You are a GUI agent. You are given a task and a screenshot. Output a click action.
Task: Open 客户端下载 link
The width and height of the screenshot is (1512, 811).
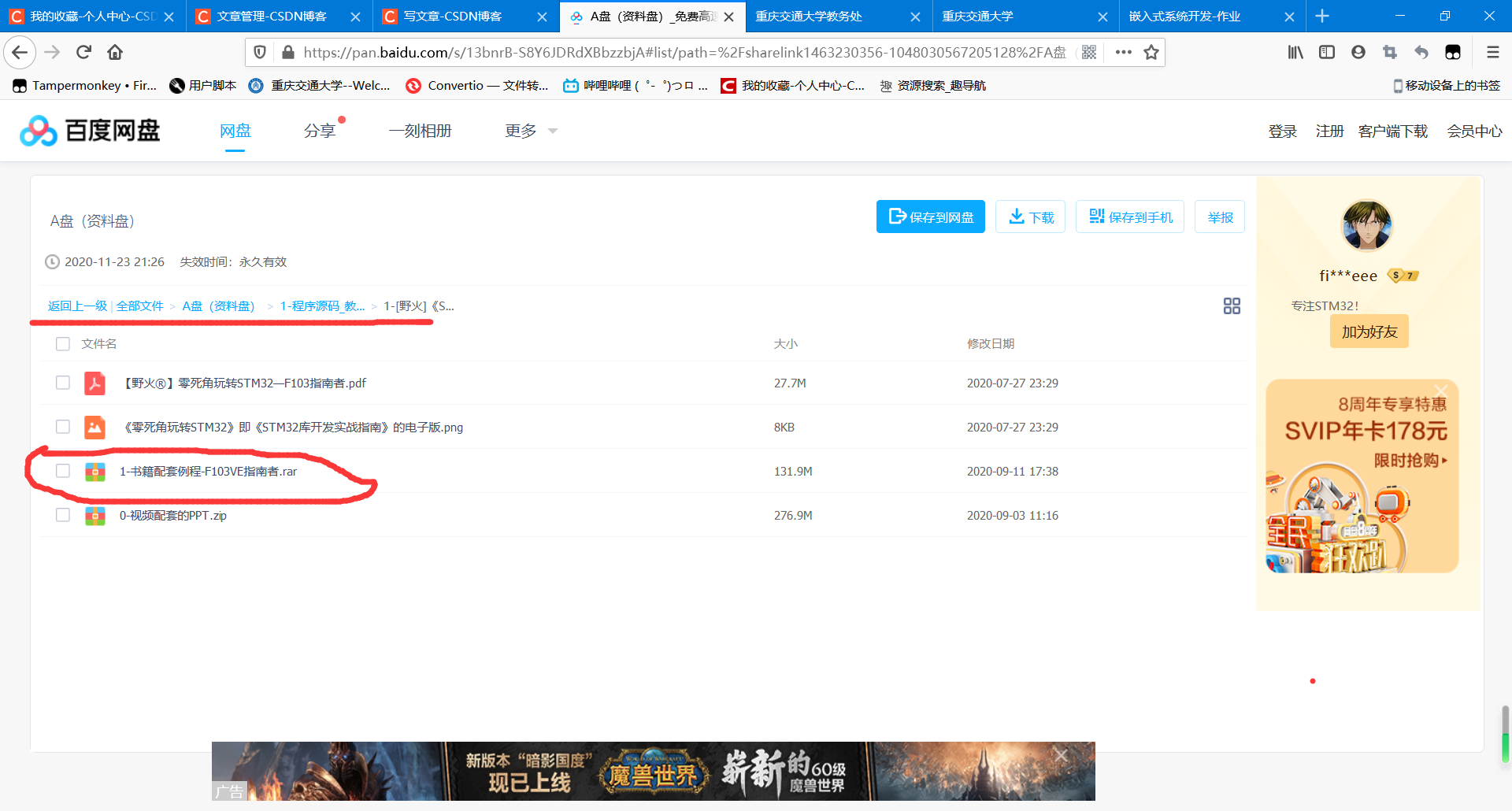tap(1393, 131)
